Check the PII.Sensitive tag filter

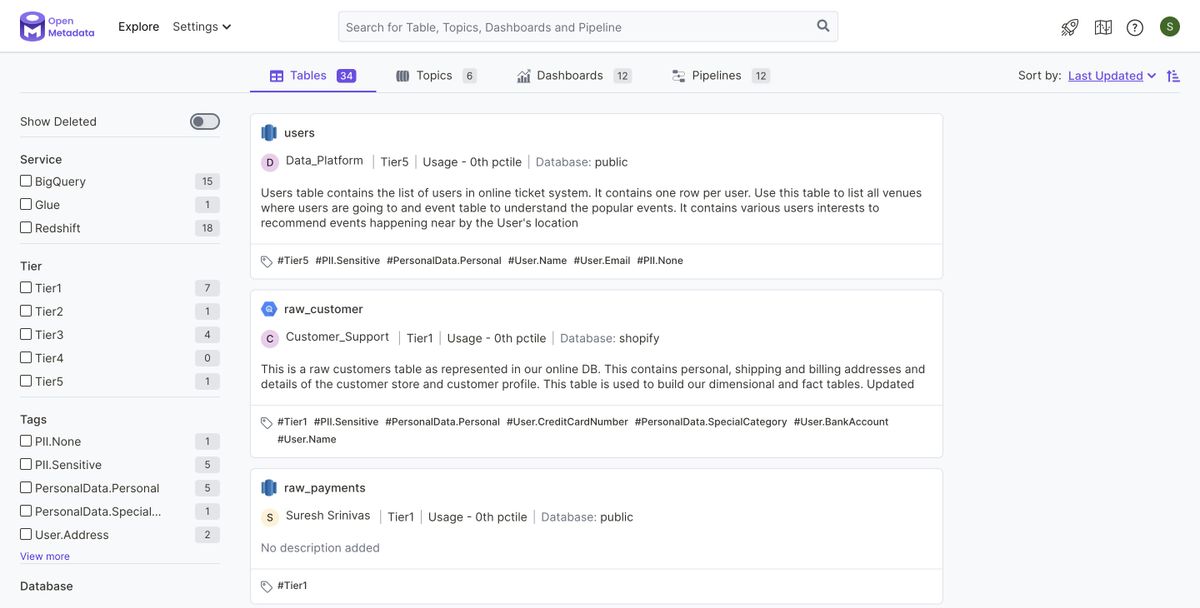(26, 465)
